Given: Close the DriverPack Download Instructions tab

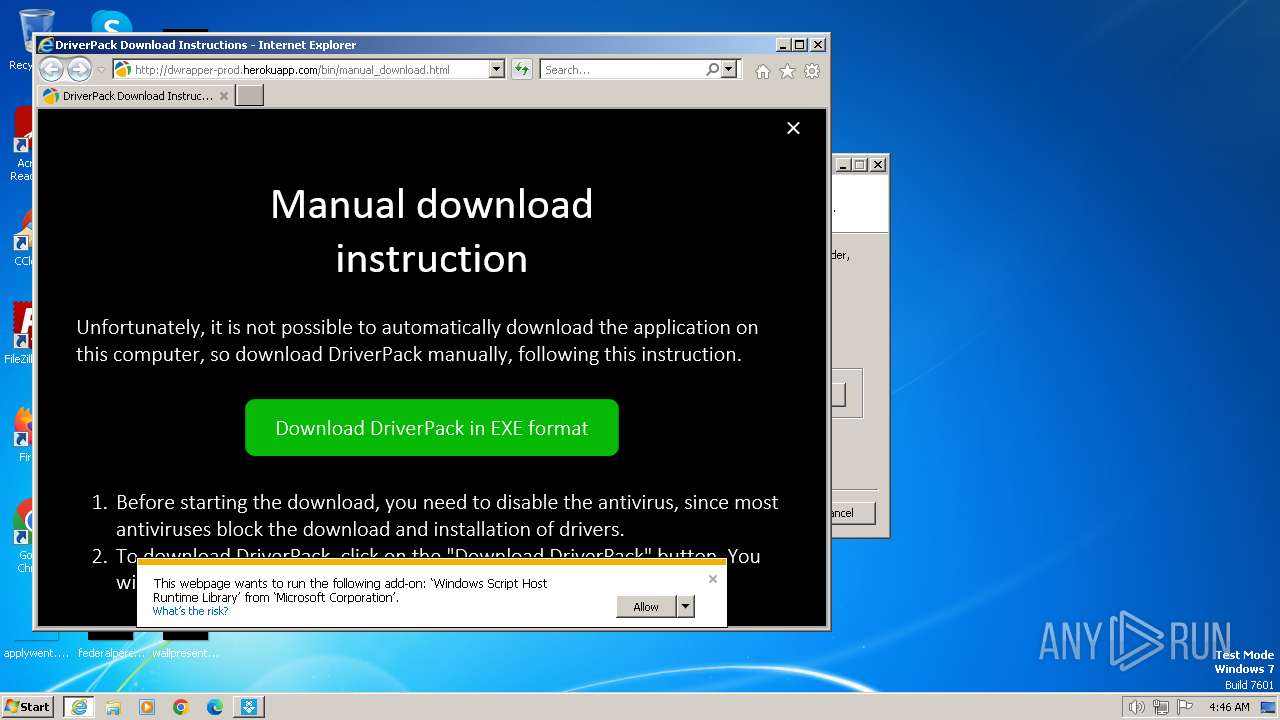Looking at the screenshot, I should (224, 96).
